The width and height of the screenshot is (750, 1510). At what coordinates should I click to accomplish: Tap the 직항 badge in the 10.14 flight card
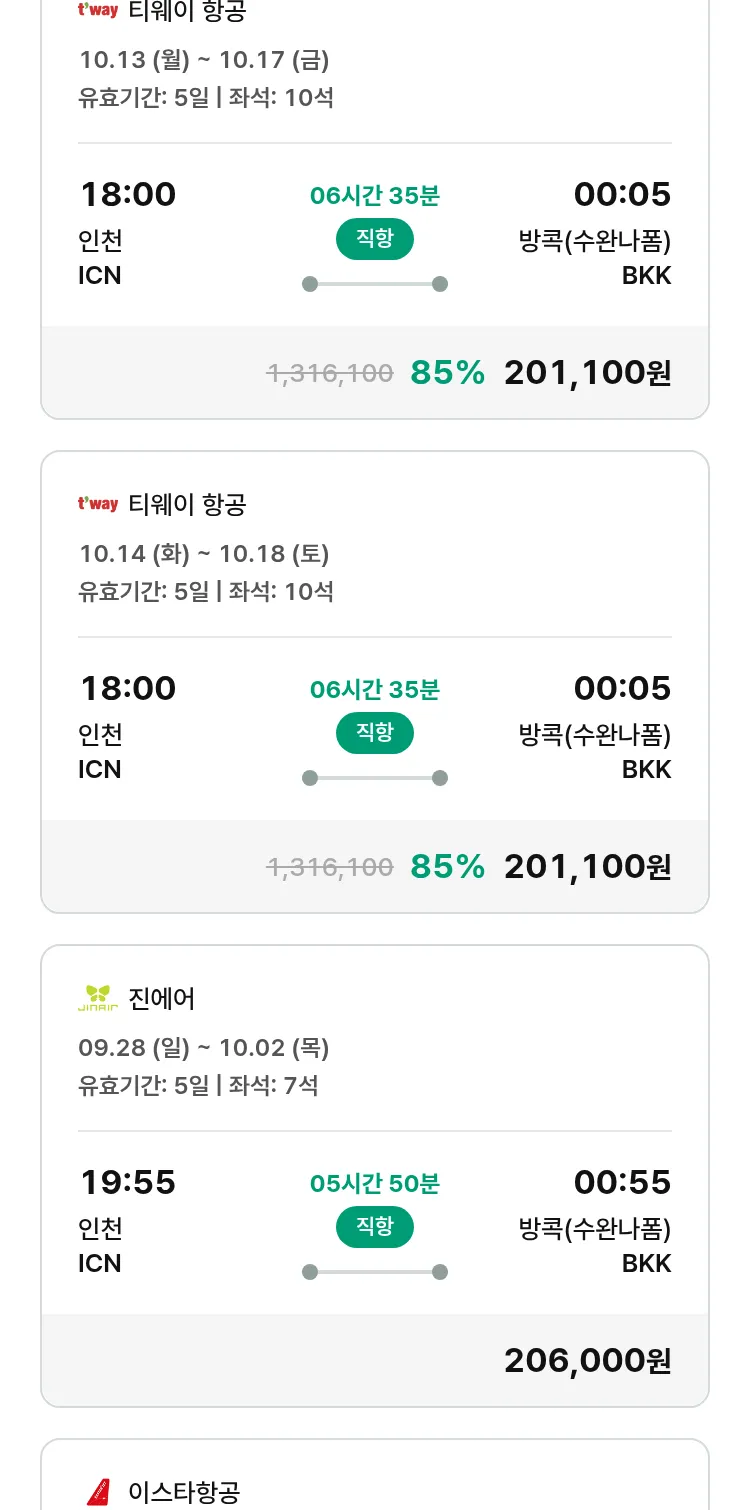374,733
